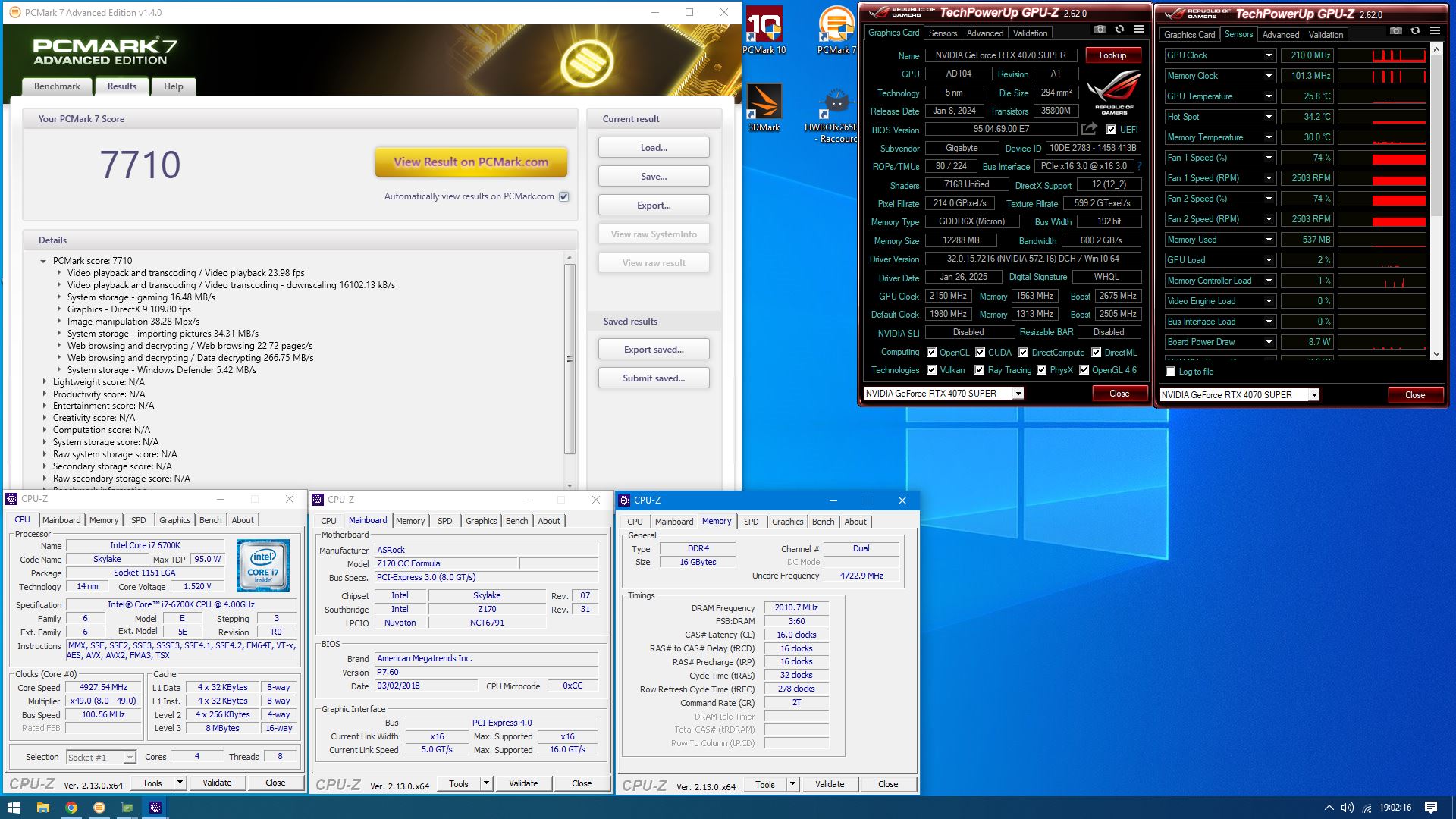Viewport: 1456px width, 819px height.
Task: Open the Socket #1 selection dropdown in CPU-Z
Action: 130,758
